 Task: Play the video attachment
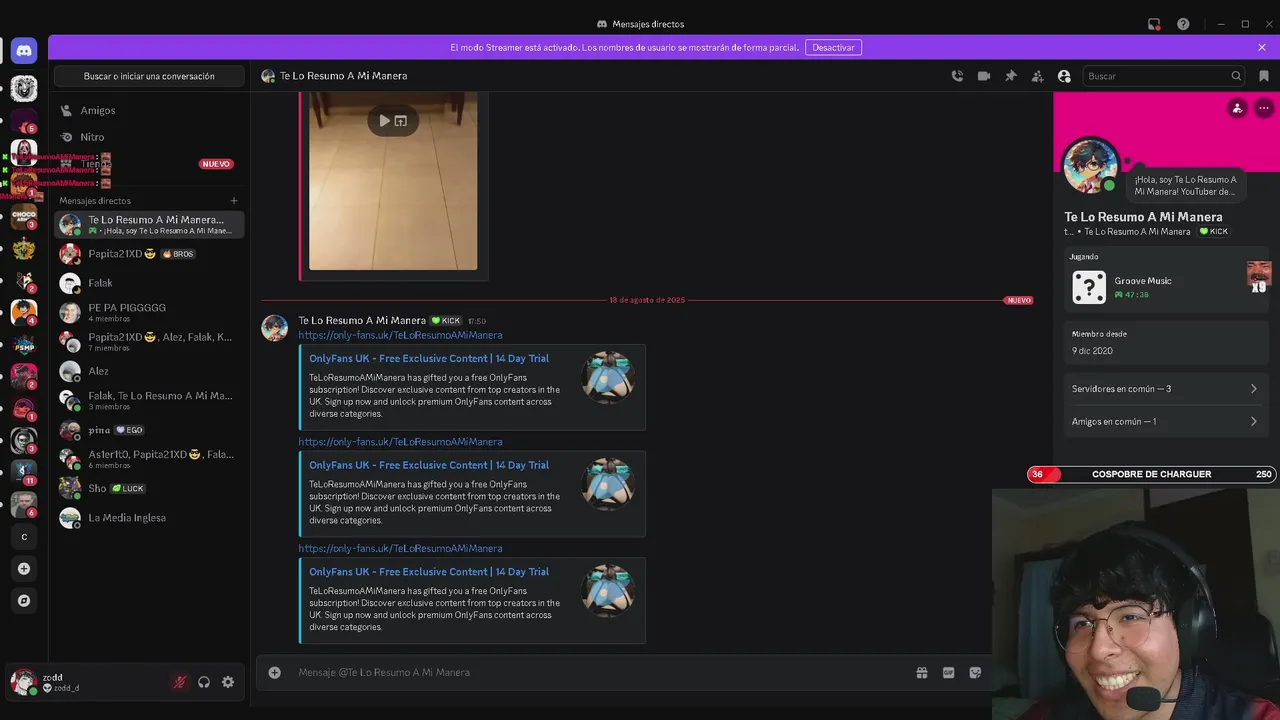click(x=384, y=121)
